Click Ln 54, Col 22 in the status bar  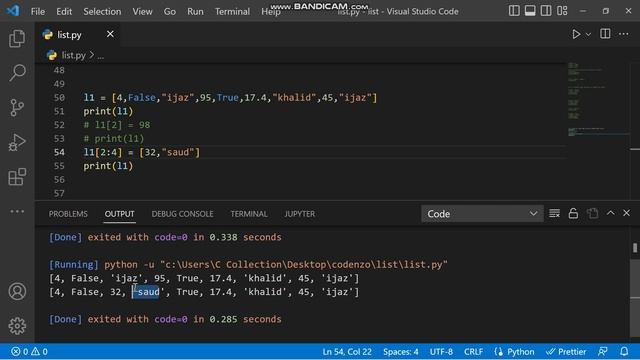click(x=347, y=351)
